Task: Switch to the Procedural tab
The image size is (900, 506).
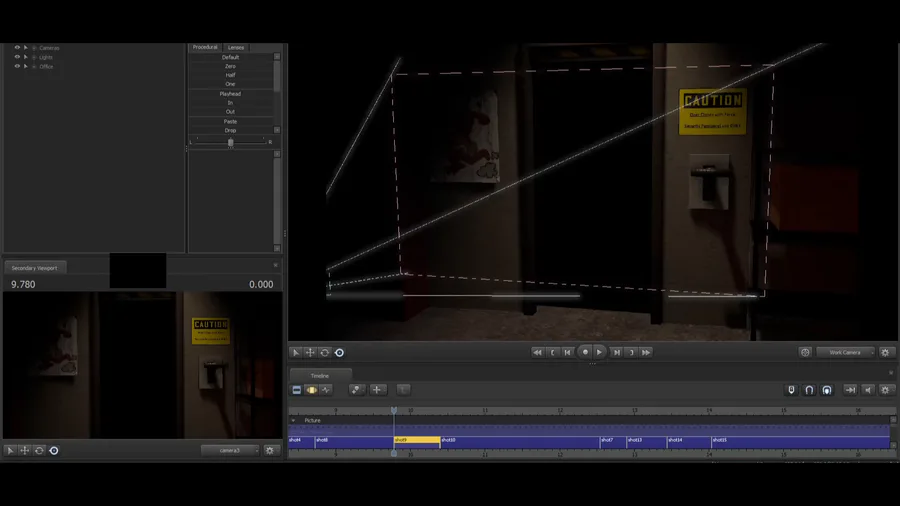Action: 205,47
